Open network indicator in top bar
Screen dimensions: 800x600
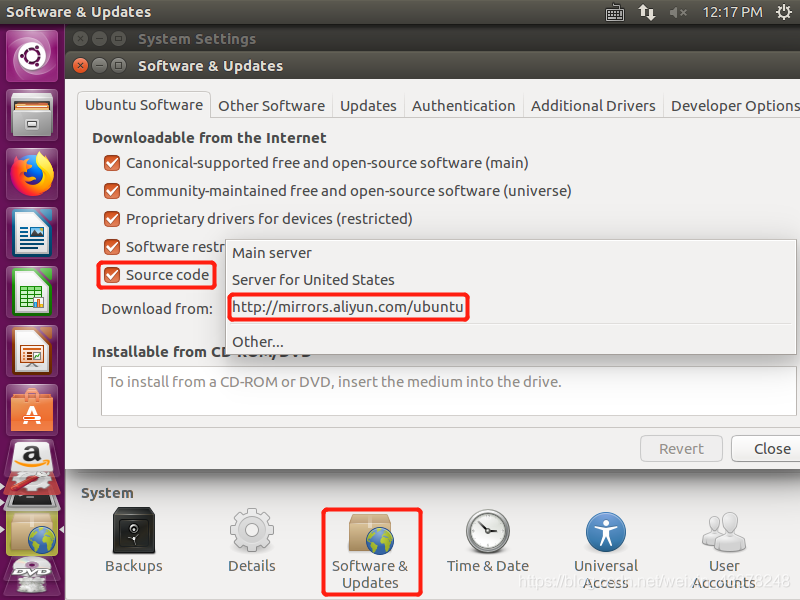coord(646,12)
